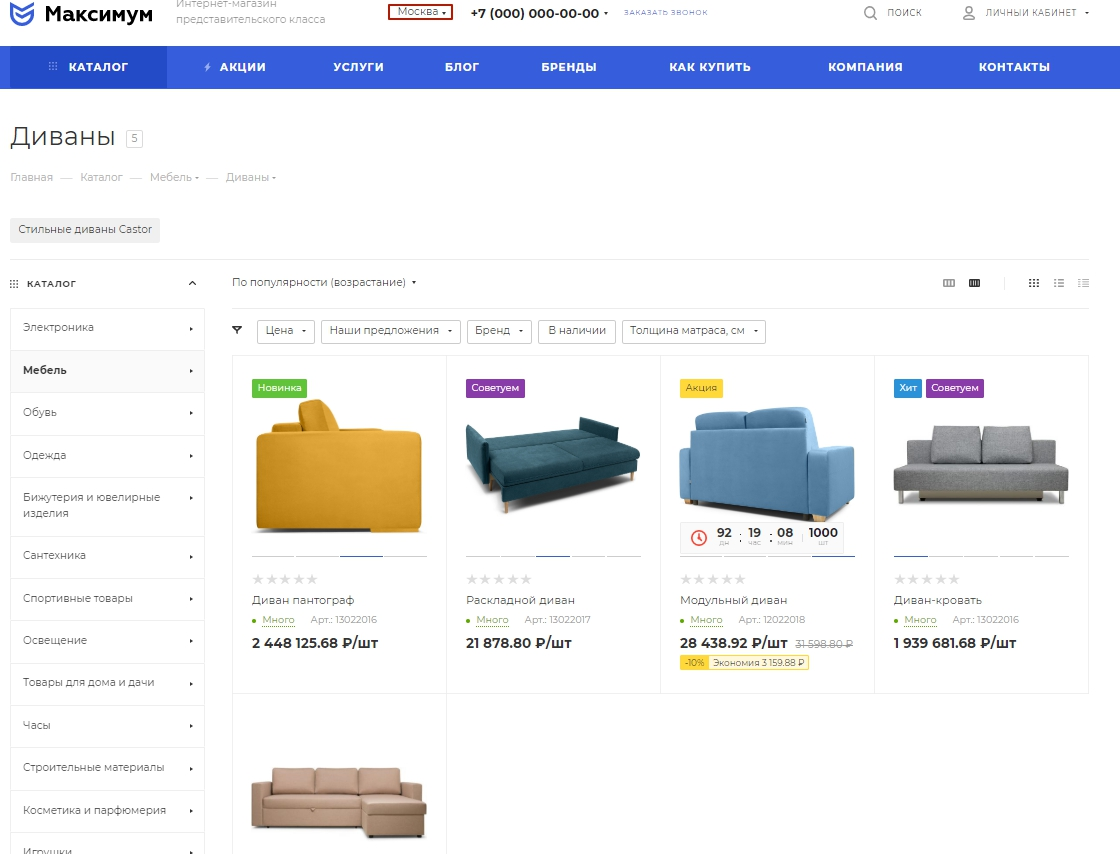
Task: Open the Бренды menu item
Action: pos(569,67)
